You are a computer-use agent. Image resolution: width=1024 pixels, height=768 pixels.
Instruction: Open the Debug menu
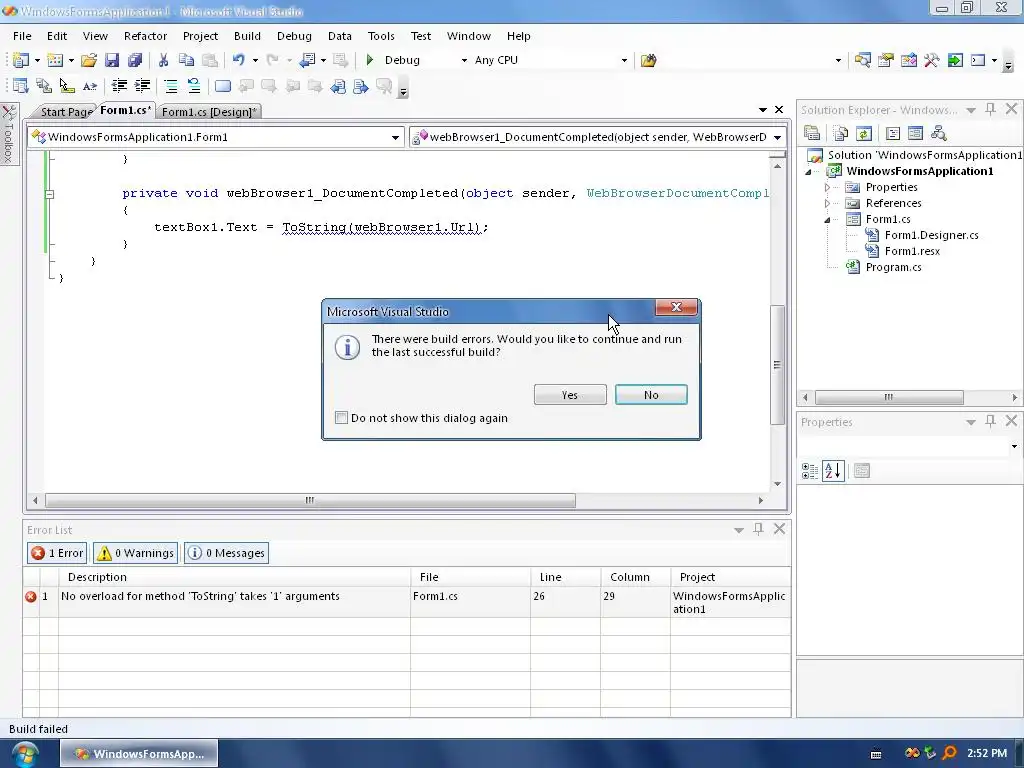[x=294, y=36]
